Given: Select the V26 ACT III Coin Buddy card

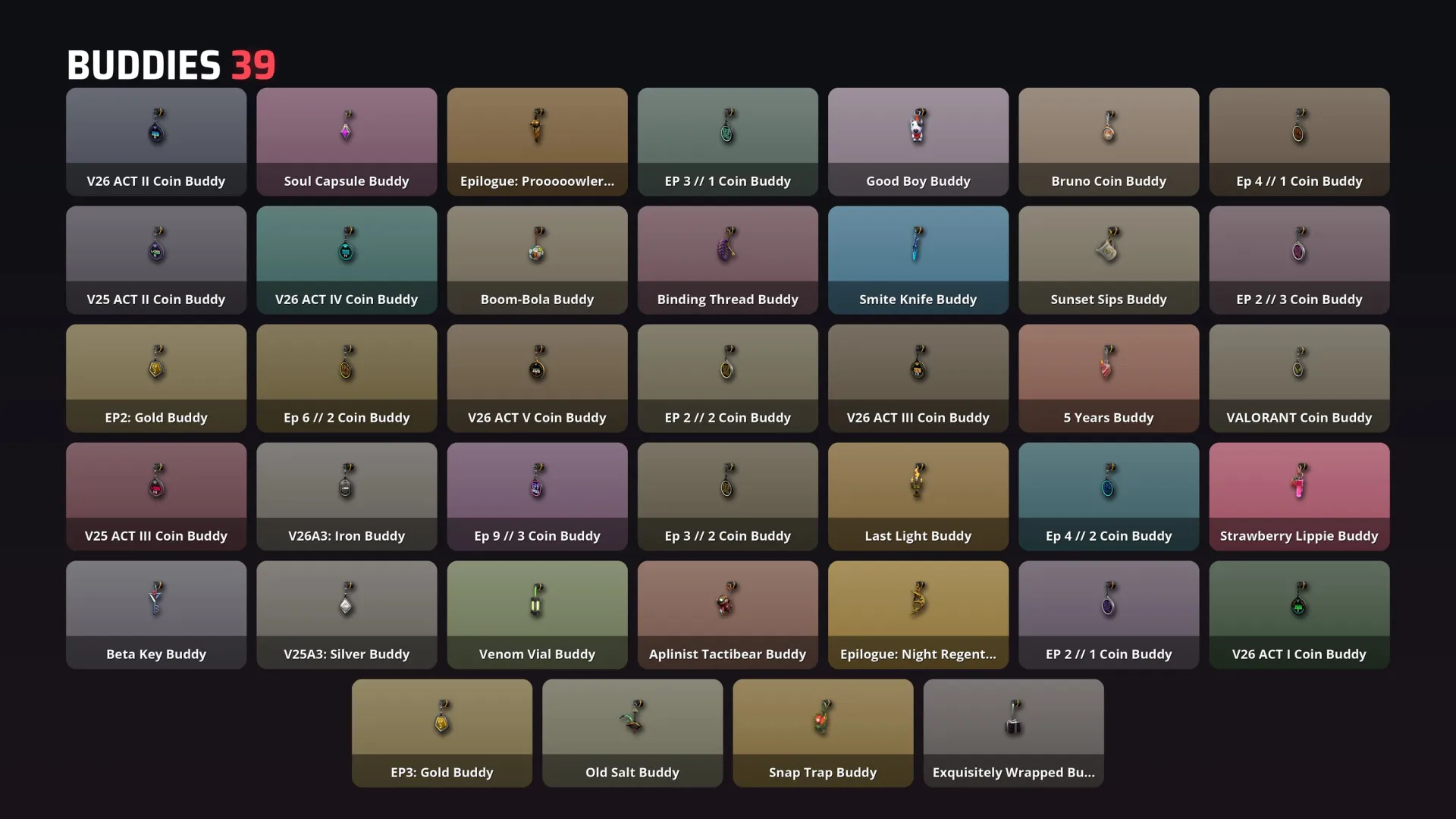Looking at the screenshot, I should coord(918,378).
